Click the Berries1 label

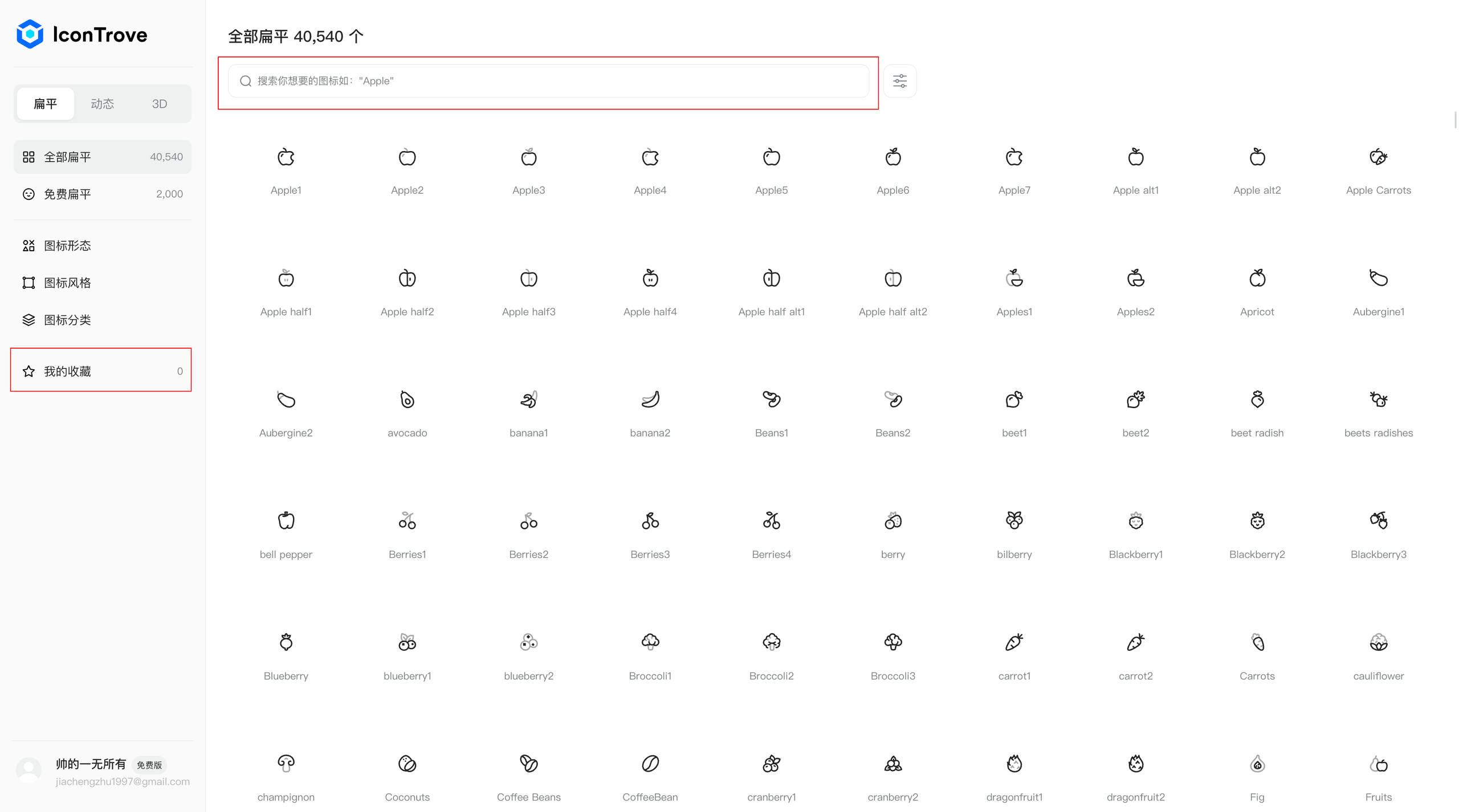pos(407,554)
